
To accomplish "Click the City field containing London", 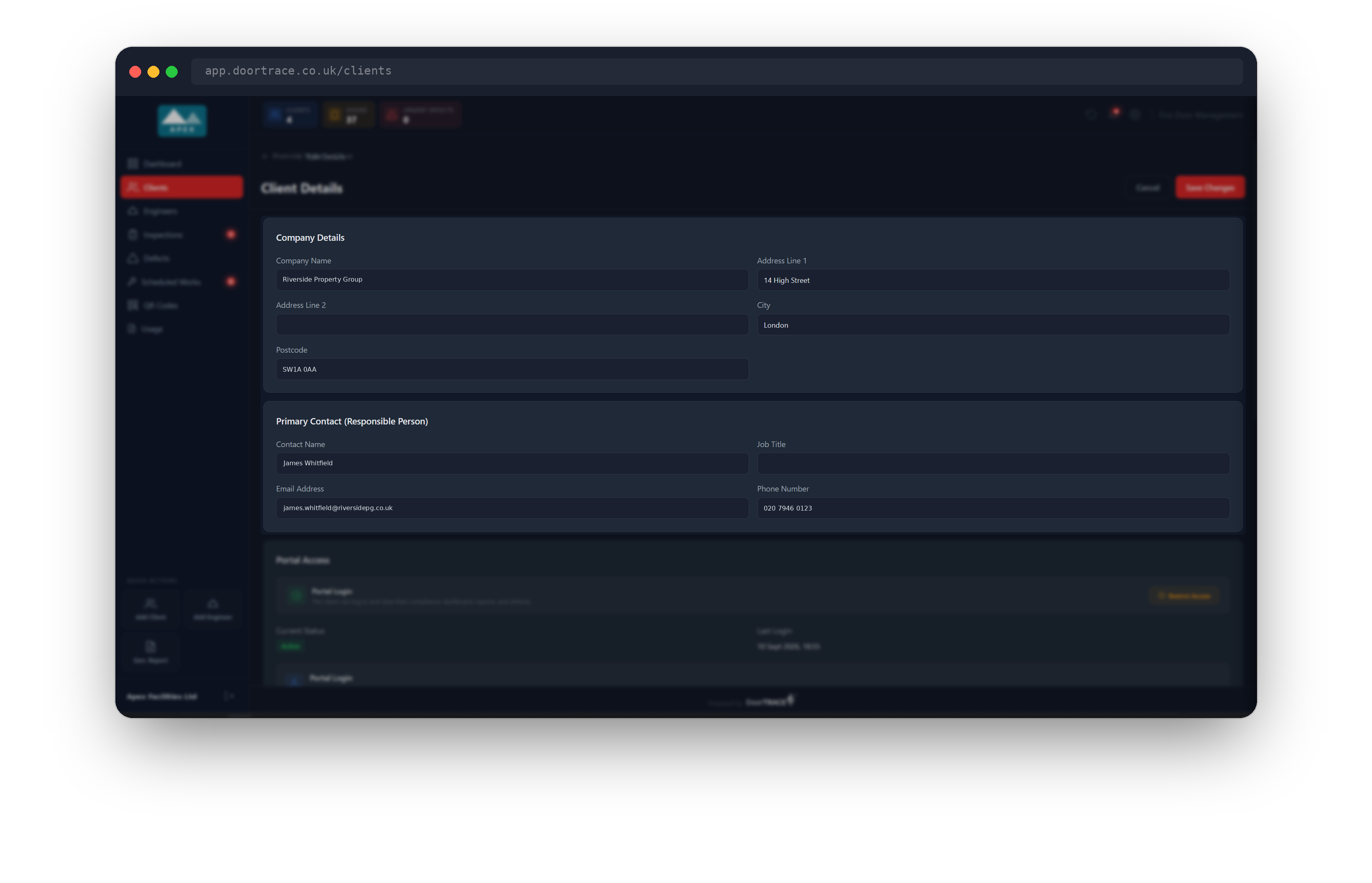I will (993, 324).
